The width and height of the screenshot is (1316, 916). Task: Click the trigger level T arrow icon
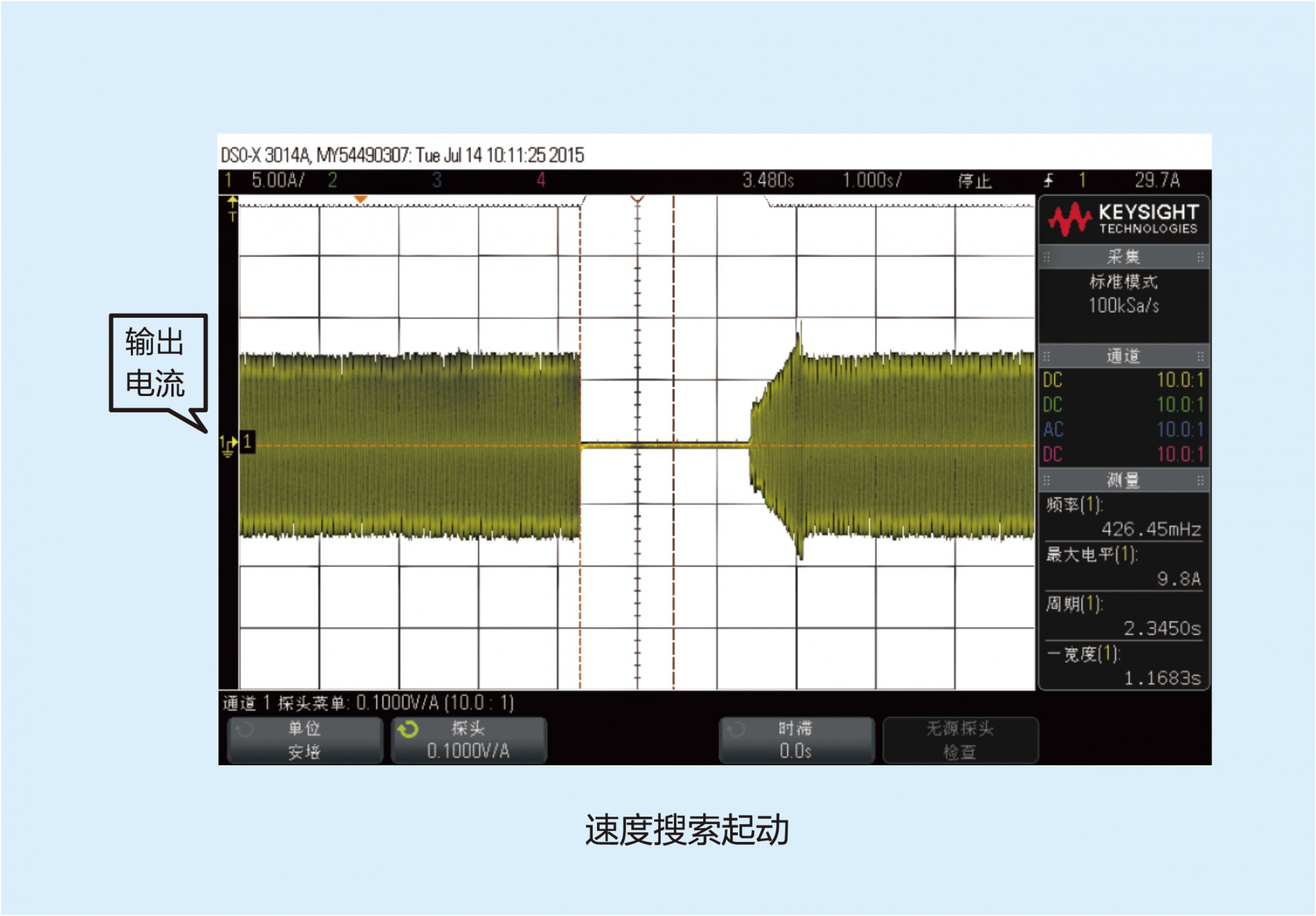[232, 209]
